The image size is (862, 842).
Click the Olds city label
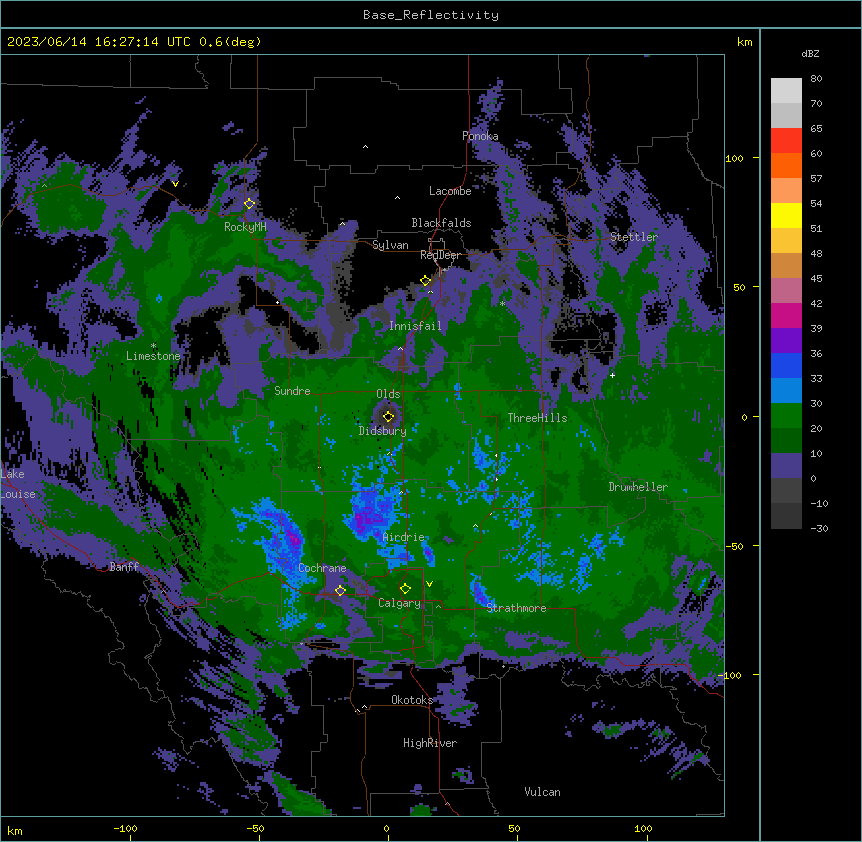click(x=388, y=394)
